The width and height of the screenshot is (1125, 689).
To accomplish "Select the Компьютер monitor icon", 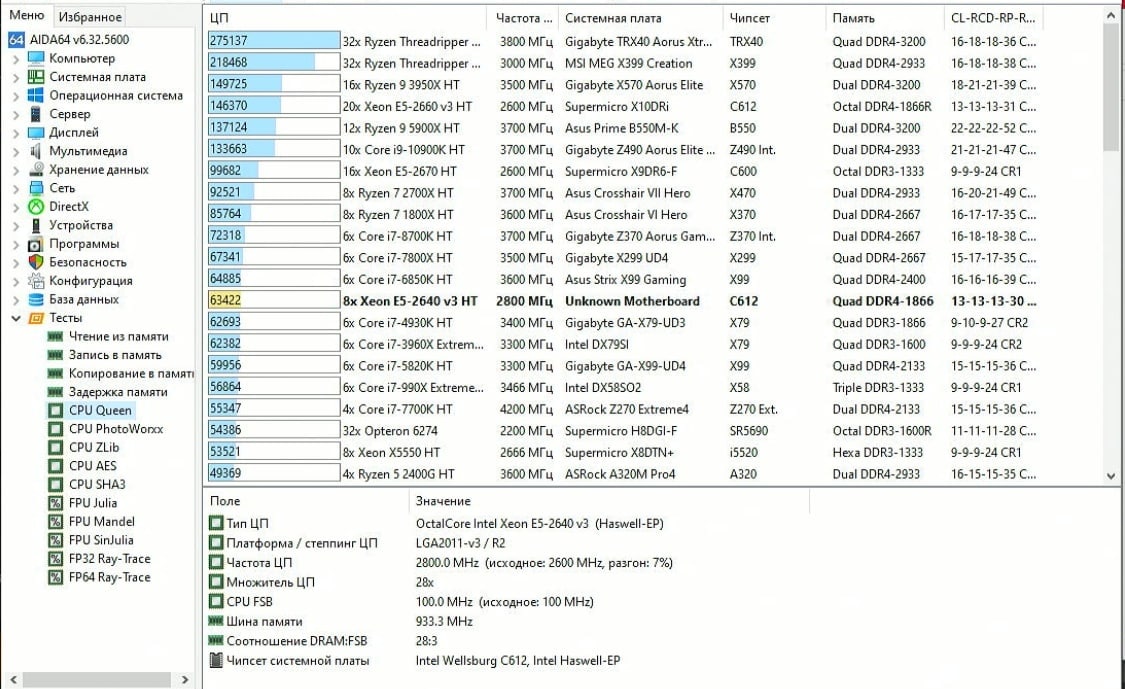I will 35,58.
